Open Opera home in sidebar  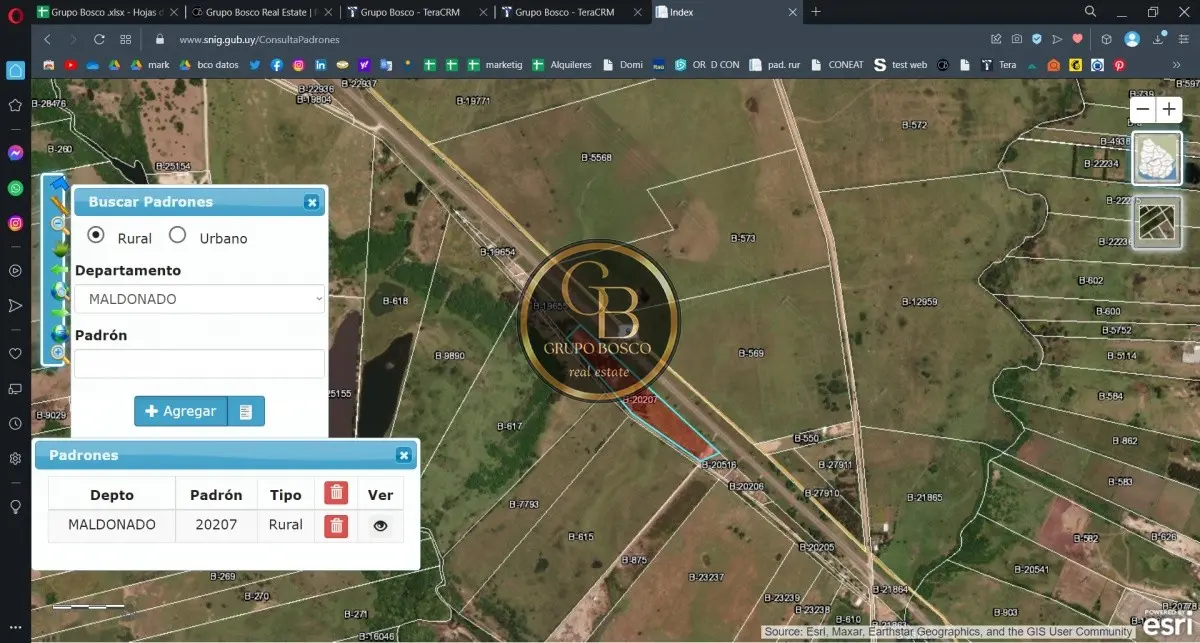click(15, 70)
